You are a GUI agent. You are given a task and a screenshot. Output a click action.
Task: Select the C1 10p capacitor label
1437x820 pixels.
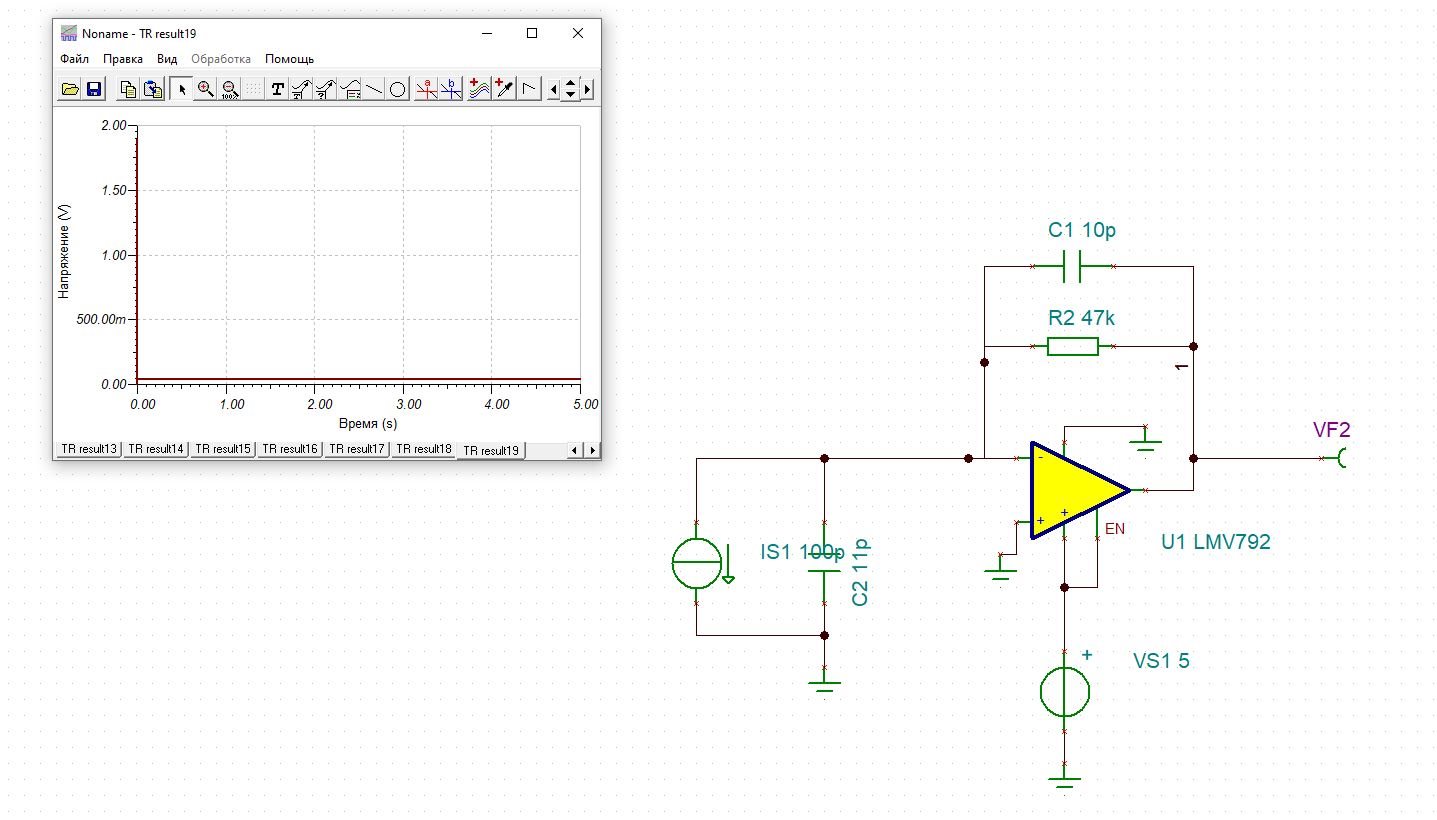tap(1082, 230)
